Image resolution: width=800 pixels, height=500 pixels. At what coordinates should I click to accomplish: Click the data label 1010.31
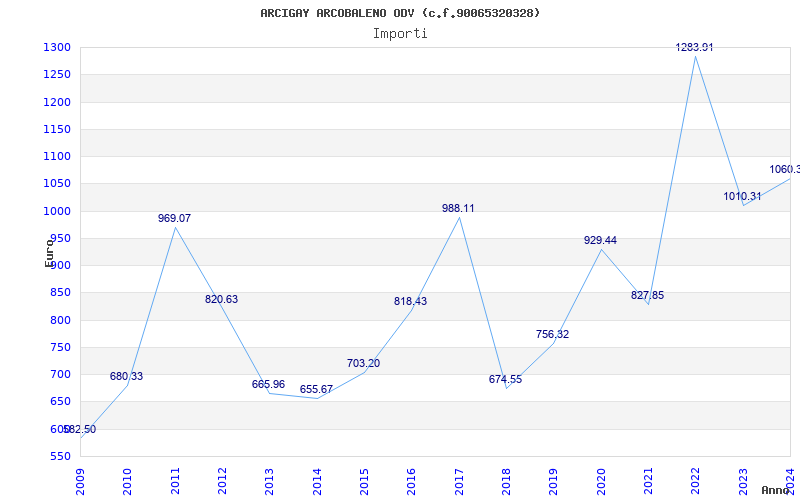pos(742,196)
